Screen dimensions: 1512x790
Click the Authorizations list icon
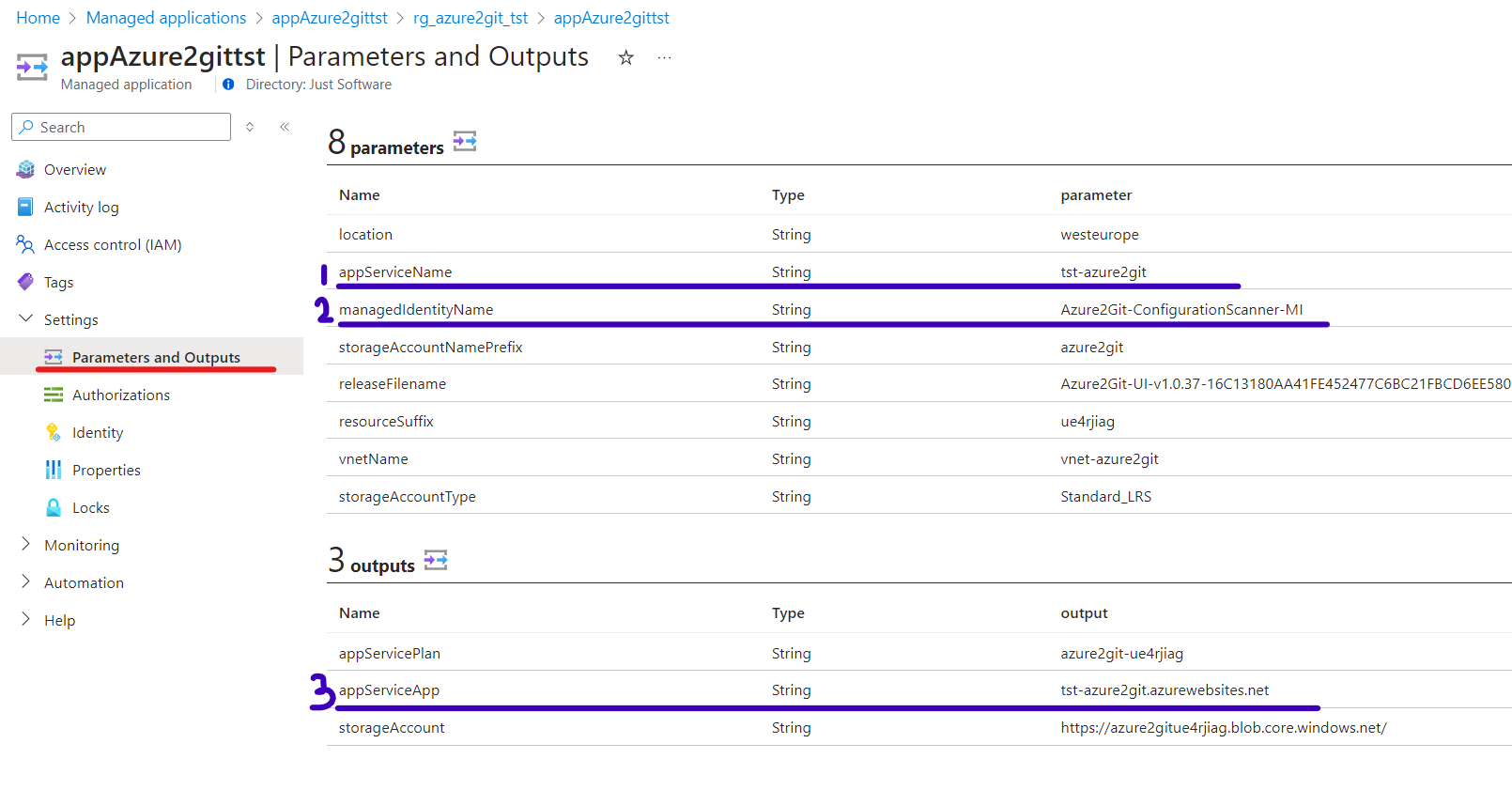tap(54, 395)
